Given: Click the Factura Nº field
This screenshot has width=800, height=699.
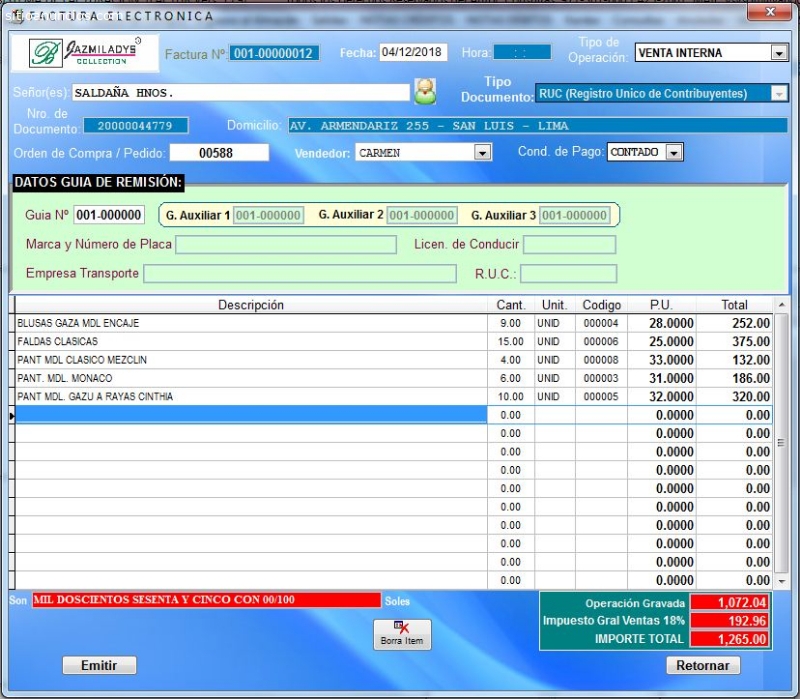Looking at the screenshot, I should [x=274, y=53].
